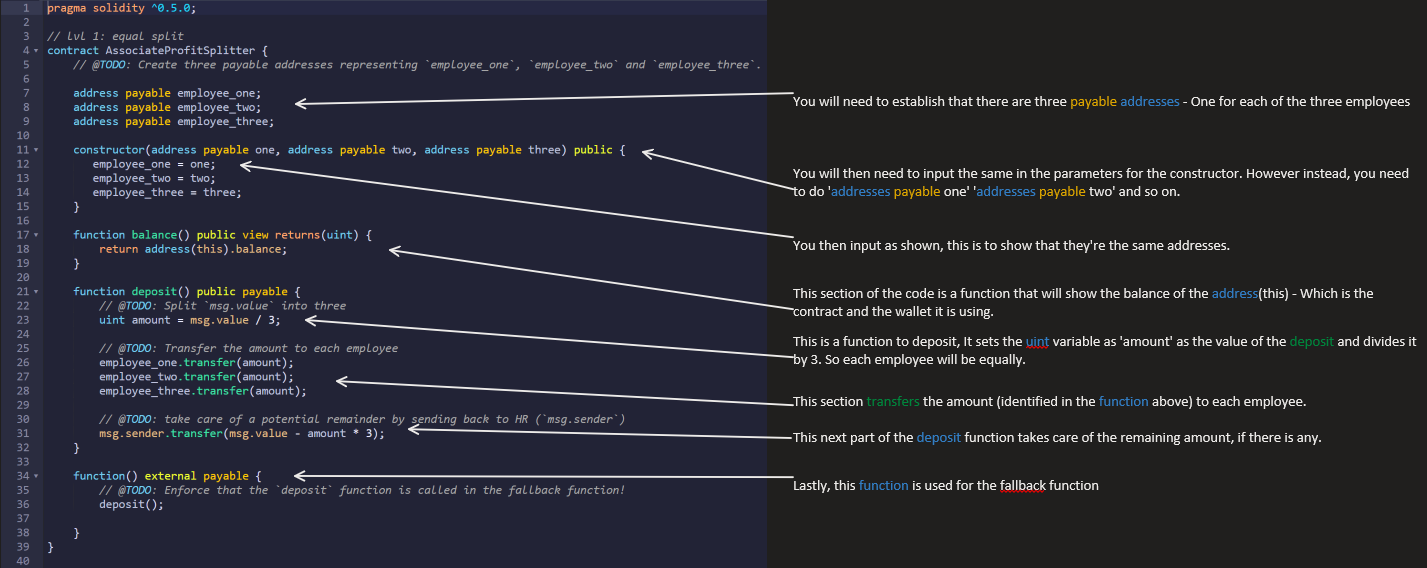Select line number 23 in the gutter
Screen dimensions: 1427x568
click(x=22, y=320)
